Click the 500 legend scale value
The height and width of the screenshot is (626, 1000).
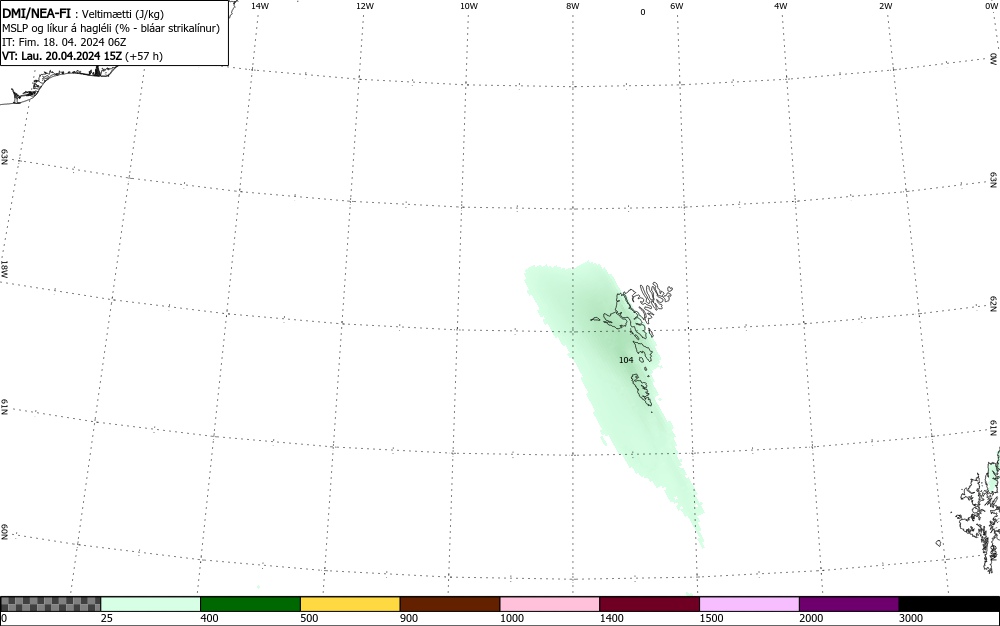point(309,618)
